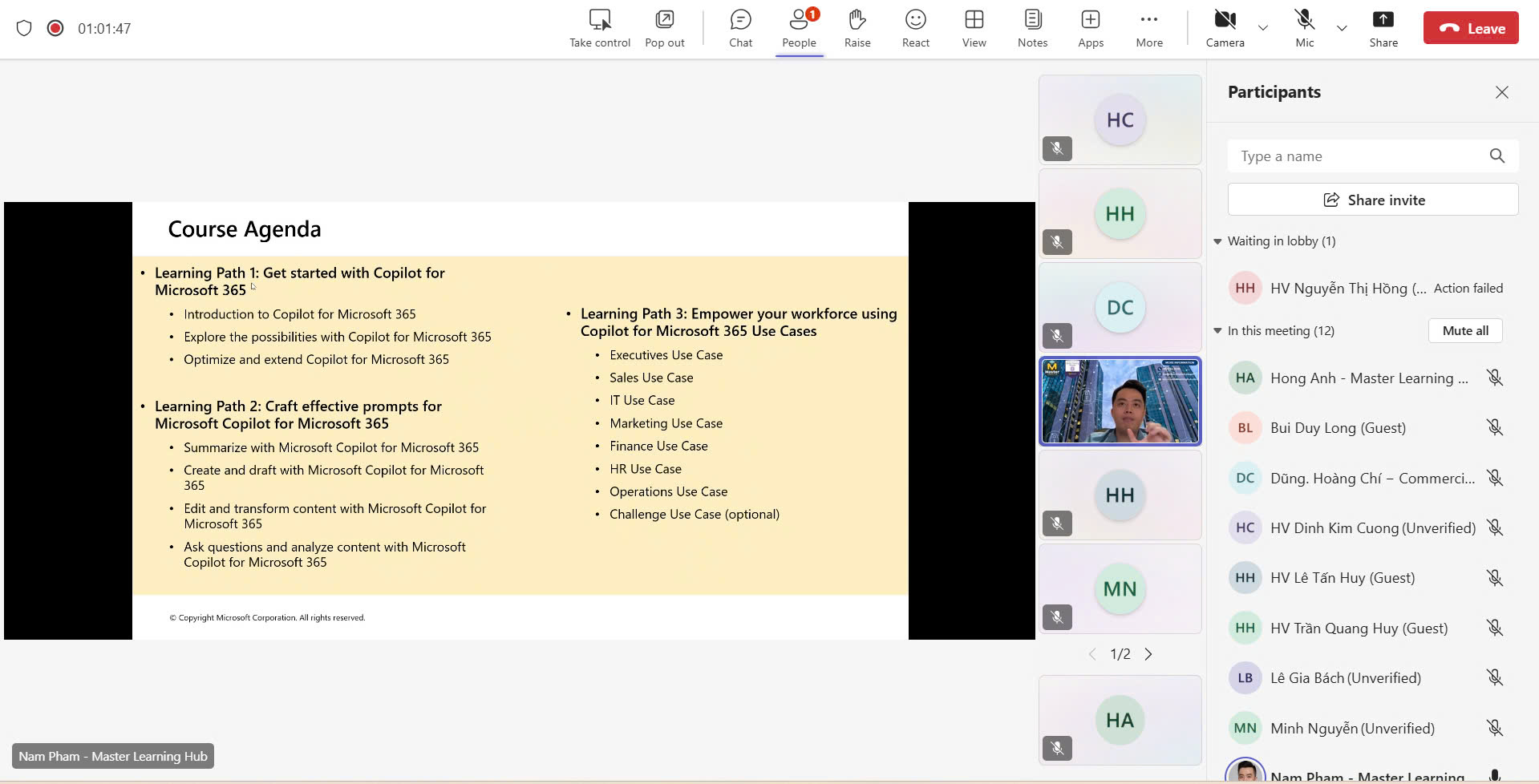Viewport: 1539px width, 784px height.
Task: Click the muted mic badge on MN tile
Action: [1057, 617]
